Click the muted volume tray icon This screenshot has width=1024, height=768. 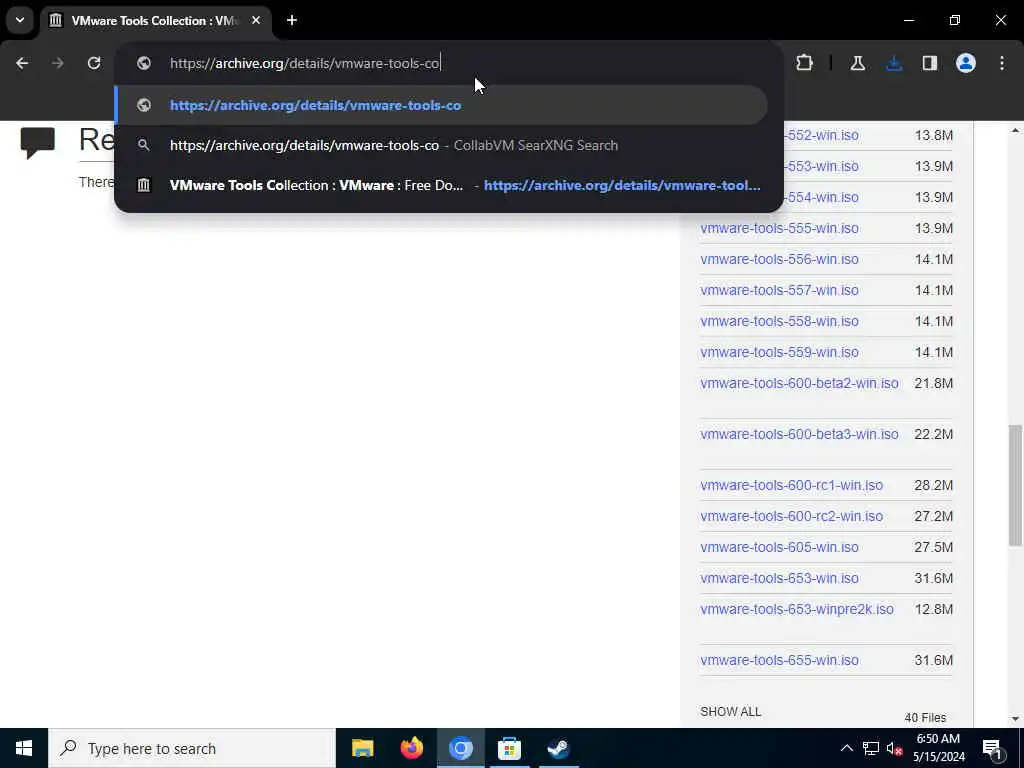[x=894, y=748]
